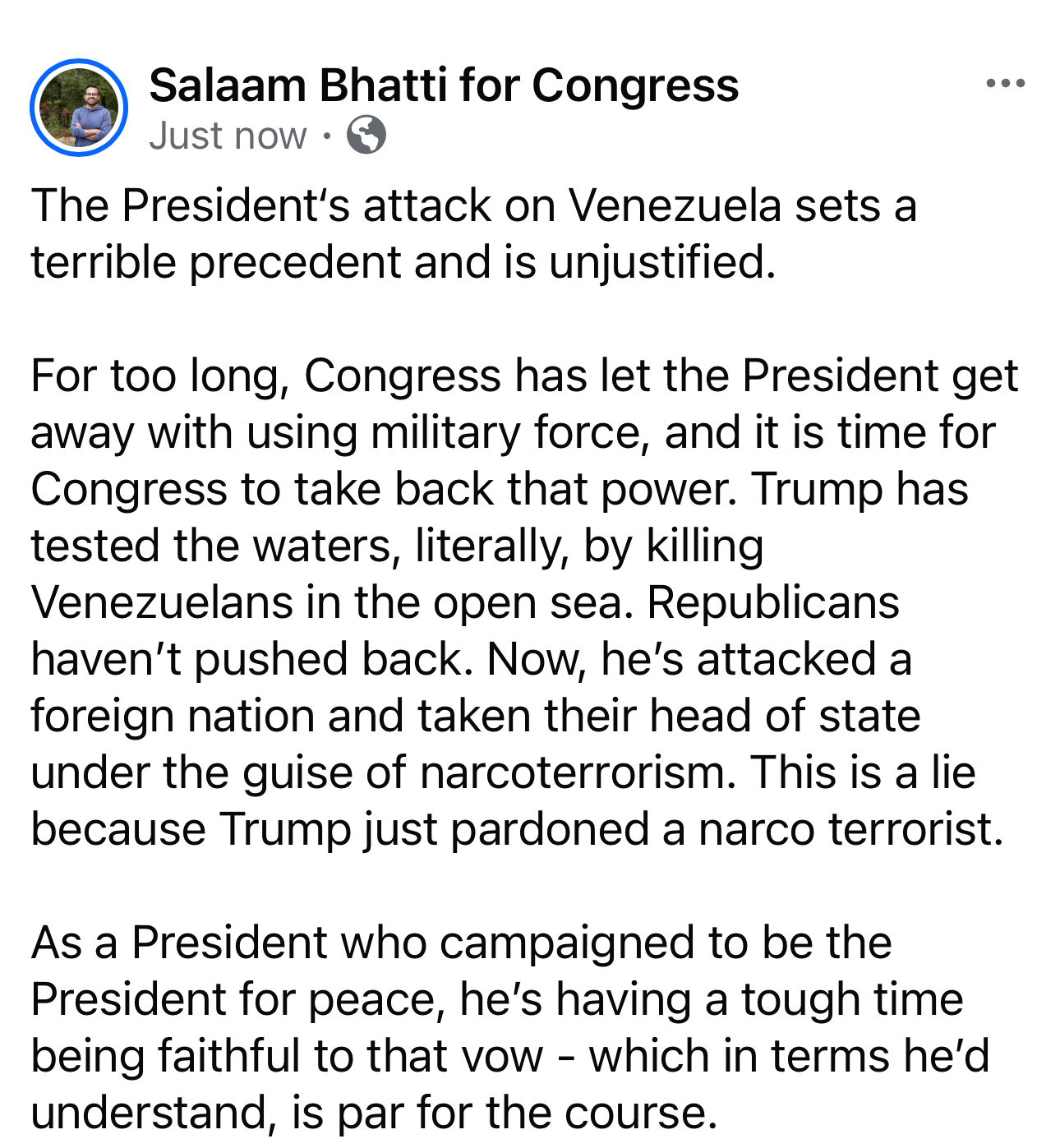1060x1148 pixels.
Task: Click the word "Republicans" in the post
Action: (772, 603)
